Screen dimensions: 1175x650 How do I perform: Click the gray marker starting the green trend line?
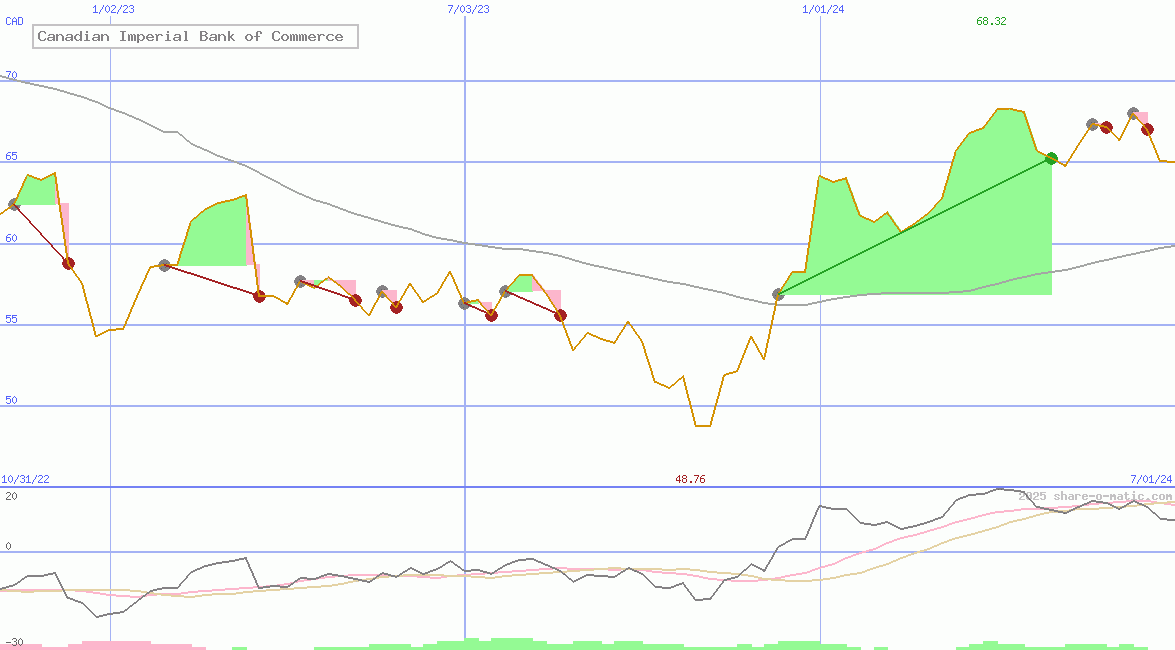coord(778,295)
